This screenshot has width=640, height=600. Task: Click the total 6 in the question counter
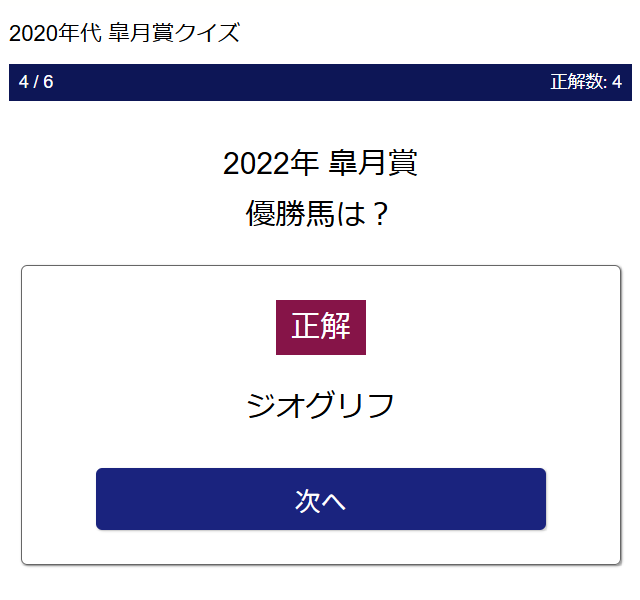click(x=48, y=82)
